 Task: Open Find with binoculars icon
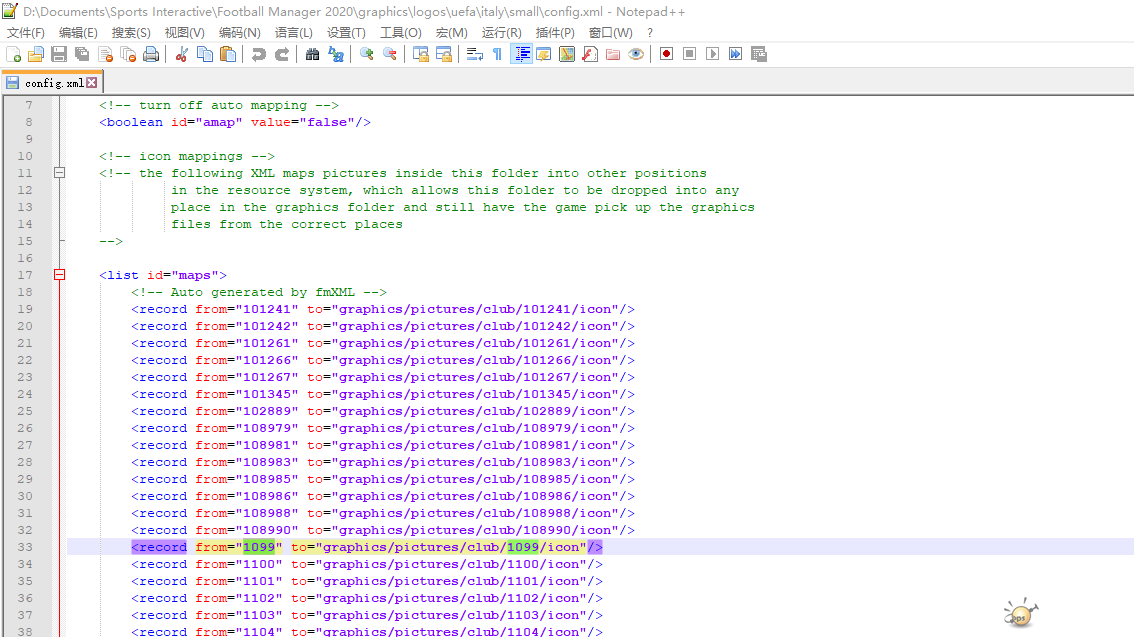pyautogui.click(x=312, y=54)
